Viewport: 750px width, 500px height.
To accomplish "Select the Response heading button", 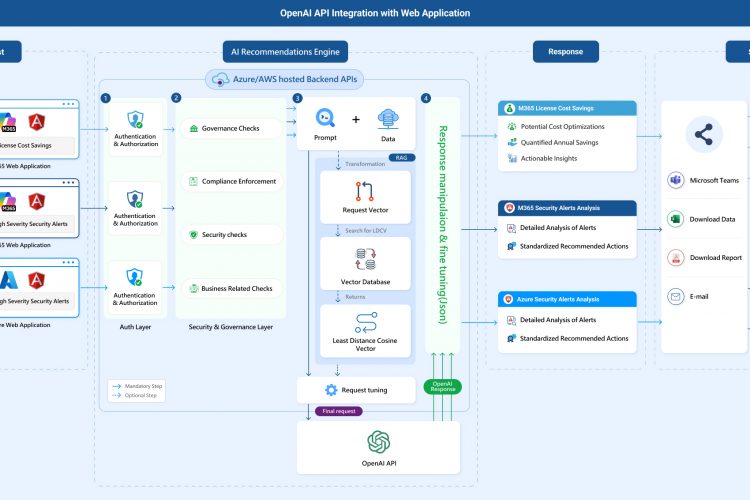I will click(x=565, y=52).
